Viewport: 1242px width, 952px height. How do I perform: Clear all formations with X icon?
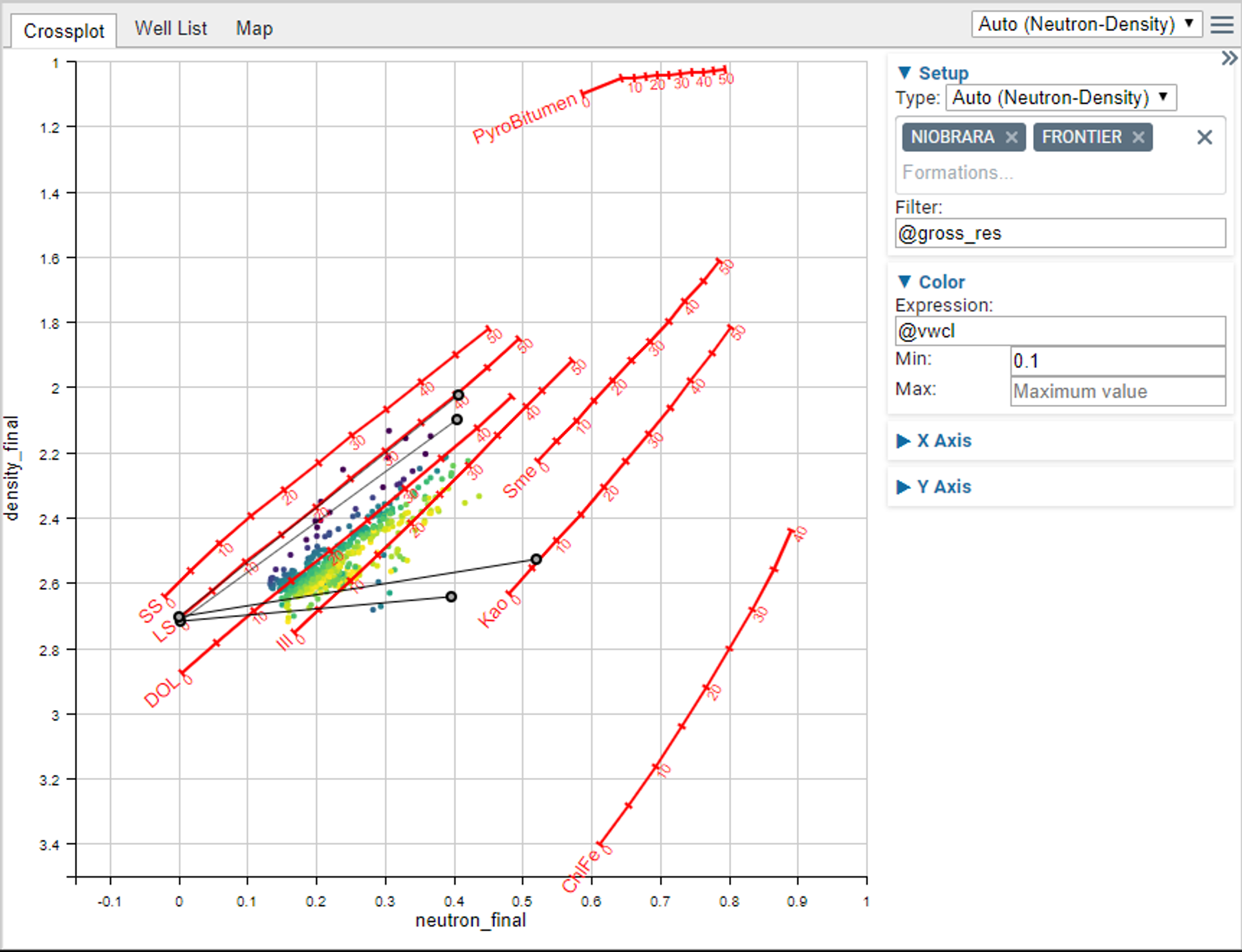click(x=1204, y=137)
